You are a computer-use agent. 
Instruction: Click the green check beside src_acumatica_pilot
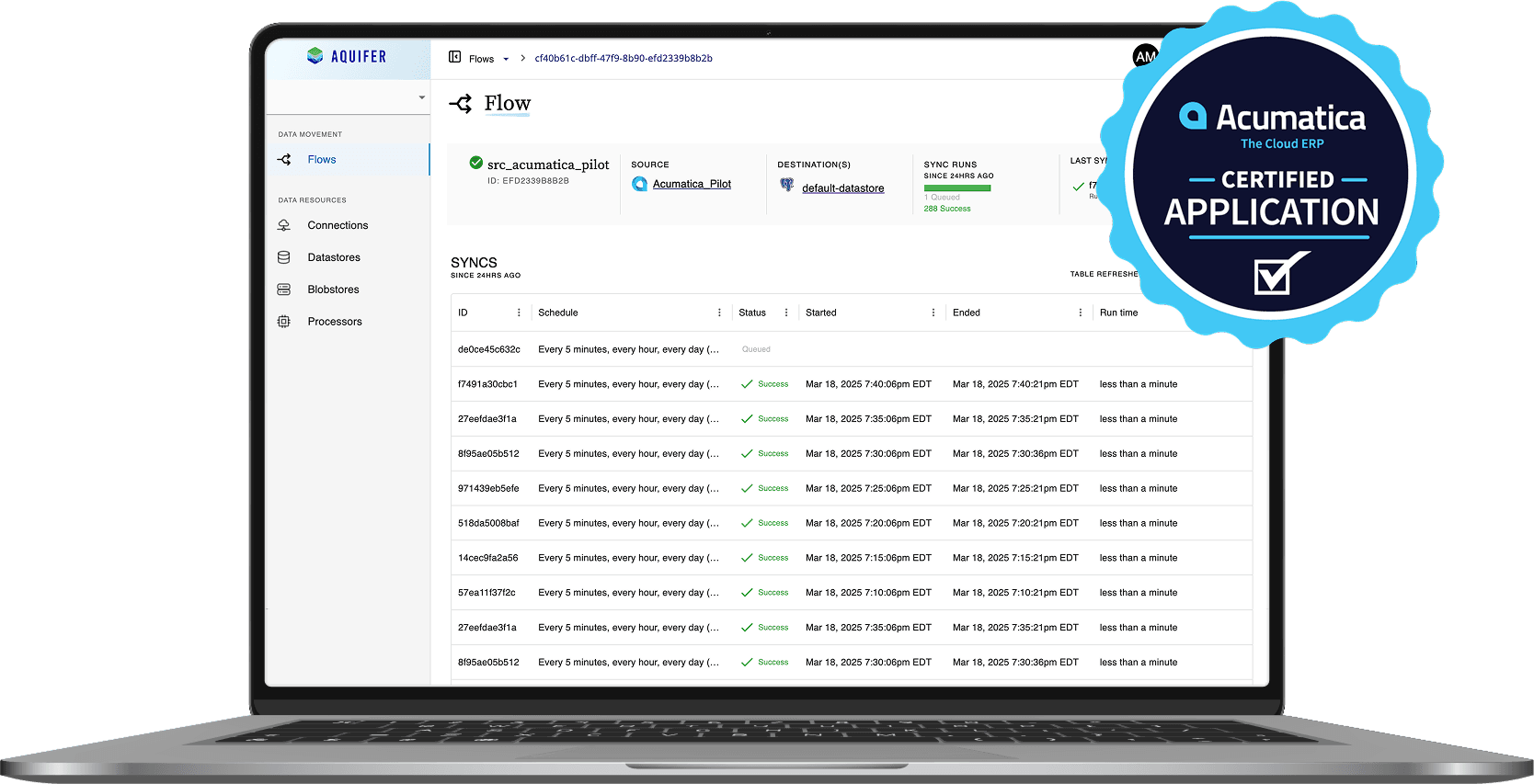(476, 163)
